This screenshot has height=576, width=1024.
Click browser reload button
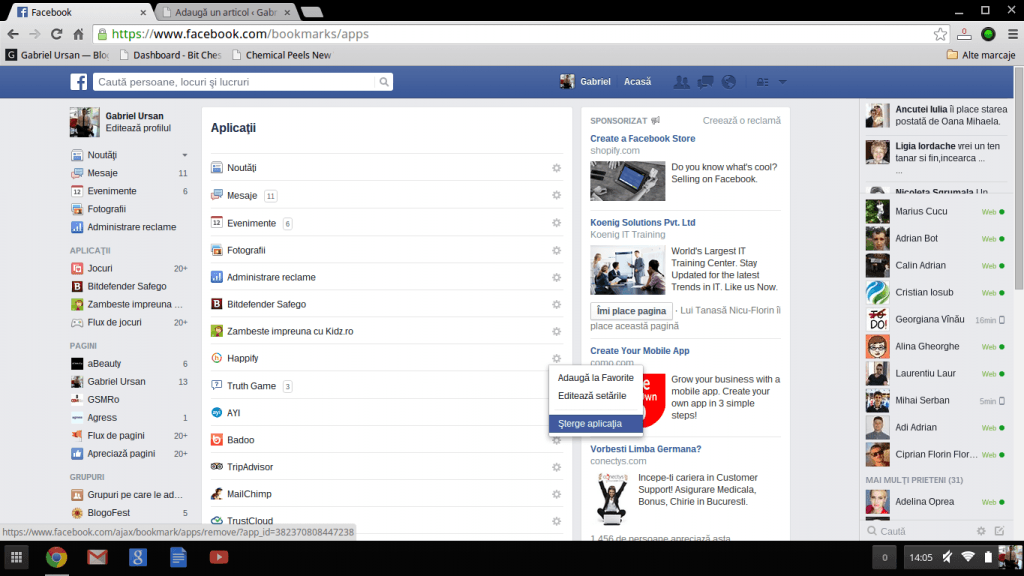point(57,34)
